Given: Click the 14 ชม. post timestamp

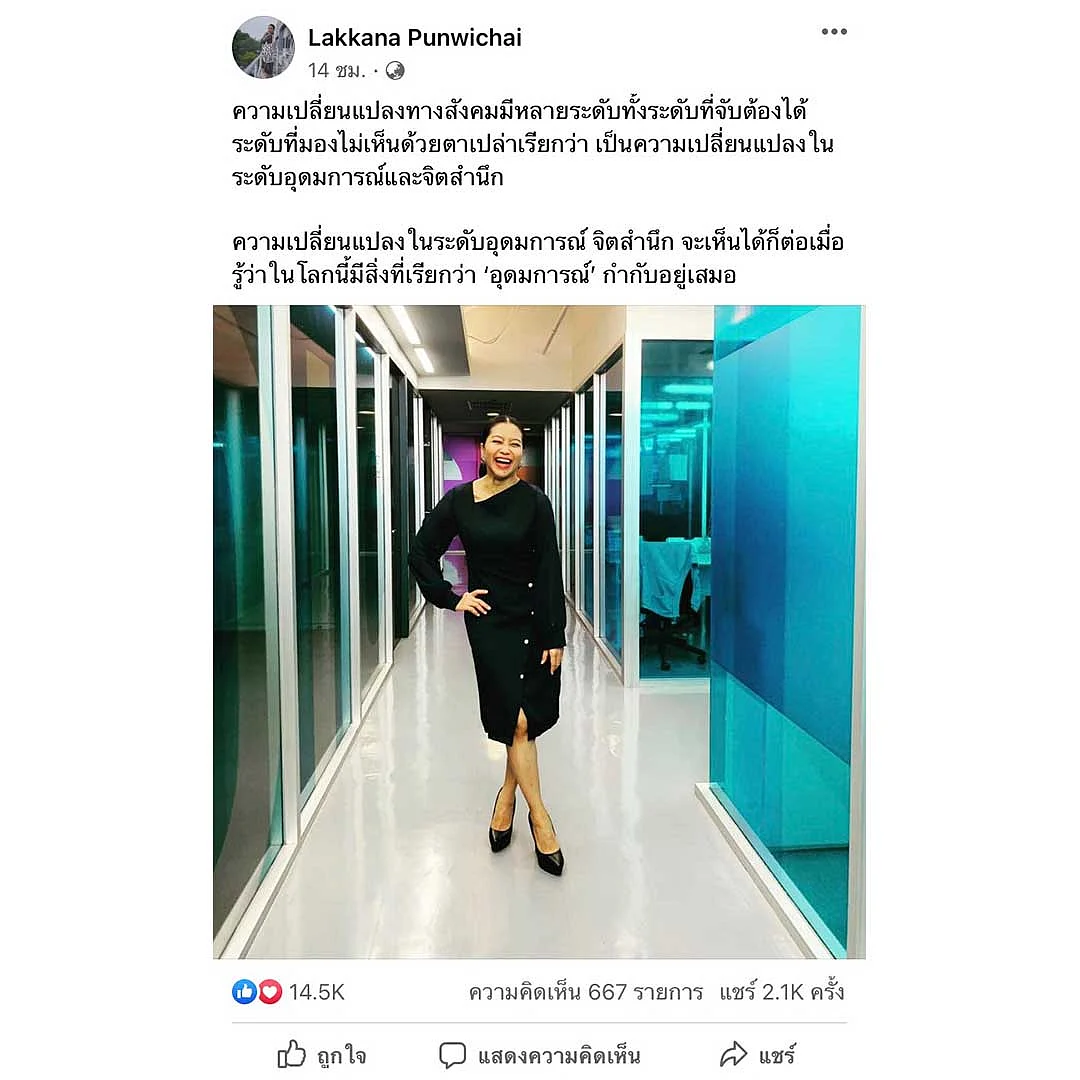Looking at the screenshot, I should pyautogui.click(x=336, y=70).
